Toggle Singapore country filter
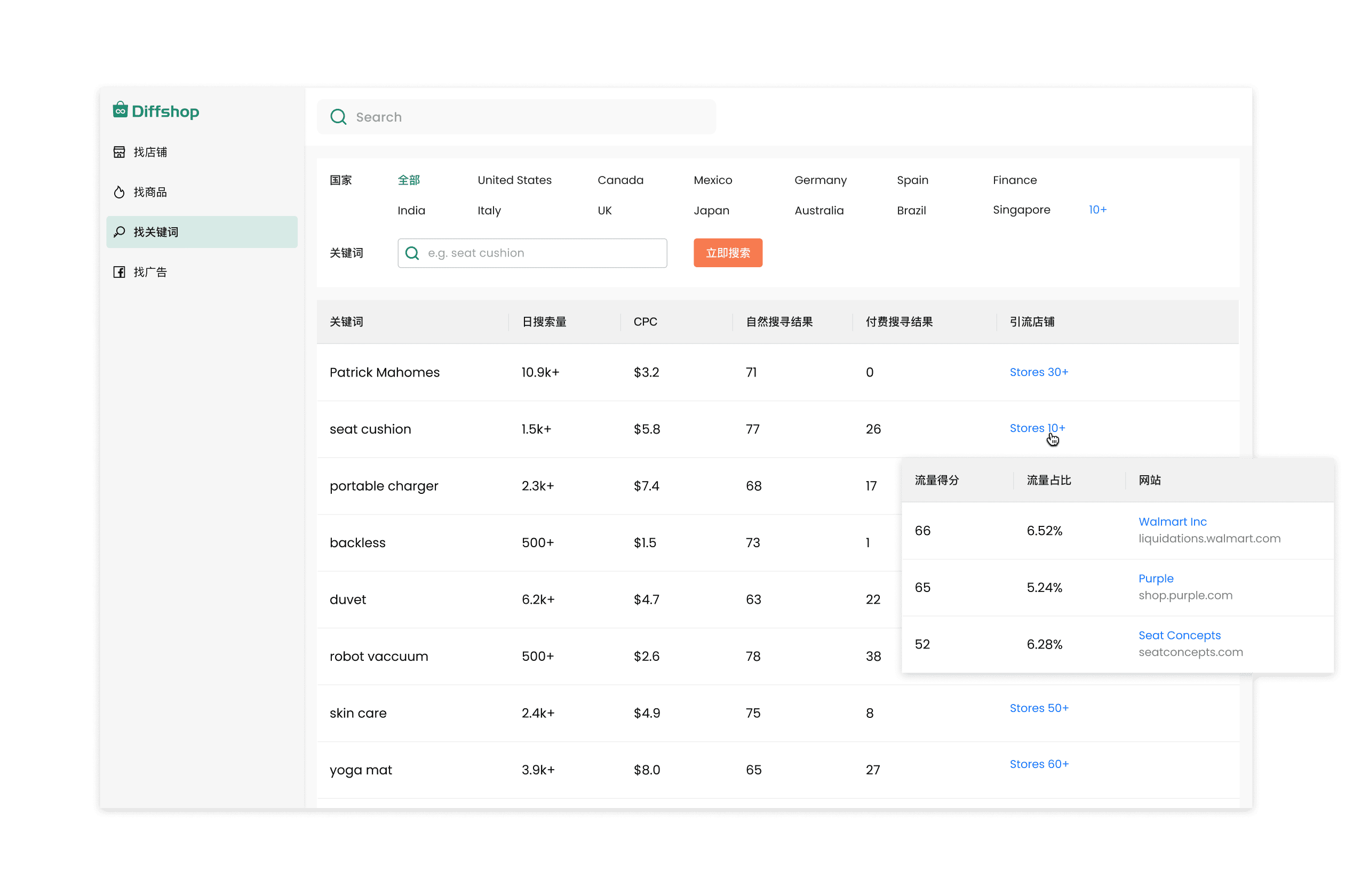The width and height of the screenshot is (1353, 896). 1020,210
